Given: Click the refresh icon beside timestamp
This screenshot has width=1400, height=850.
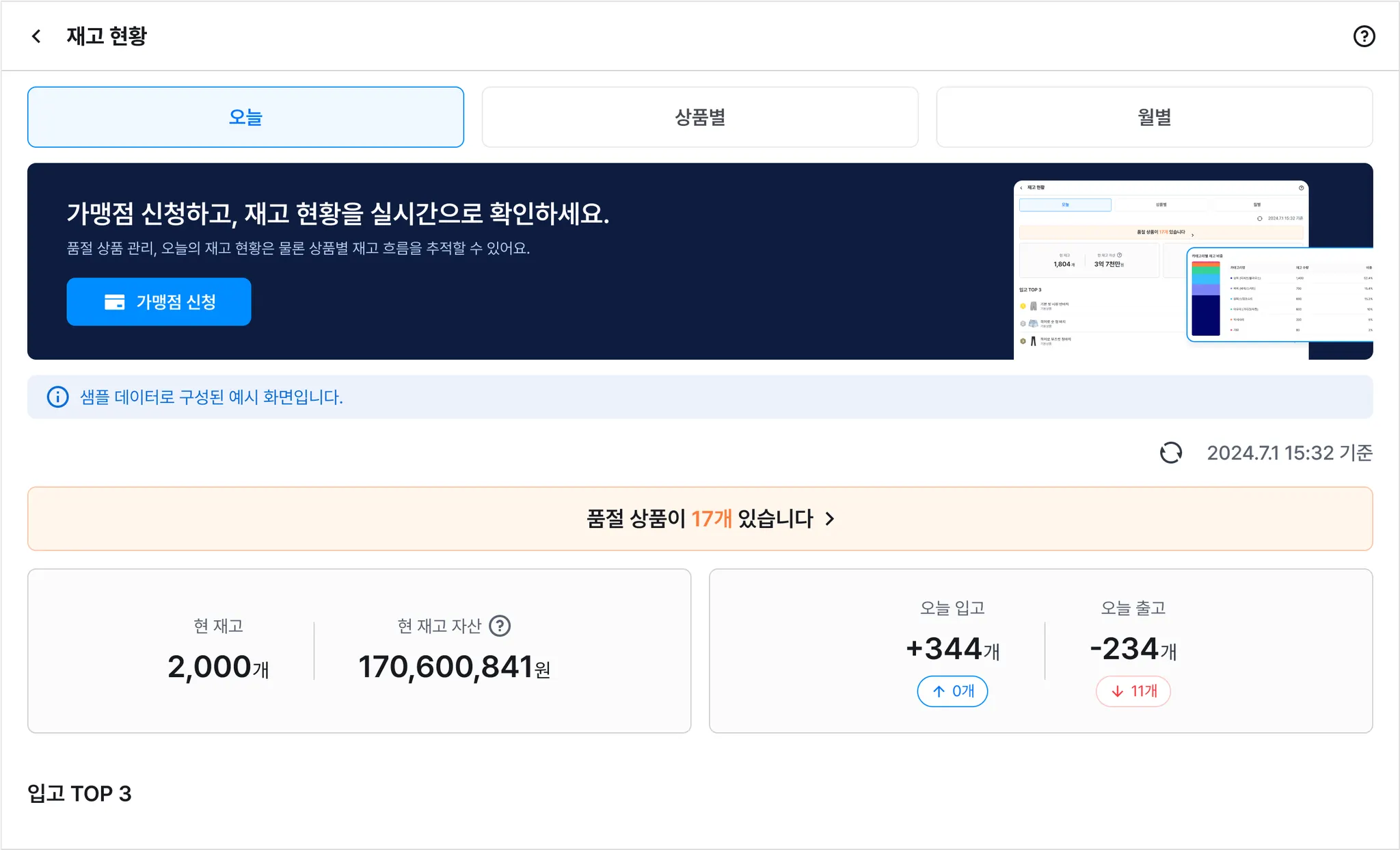Looking at the screenshot, I should click(x=1171, y=453).
